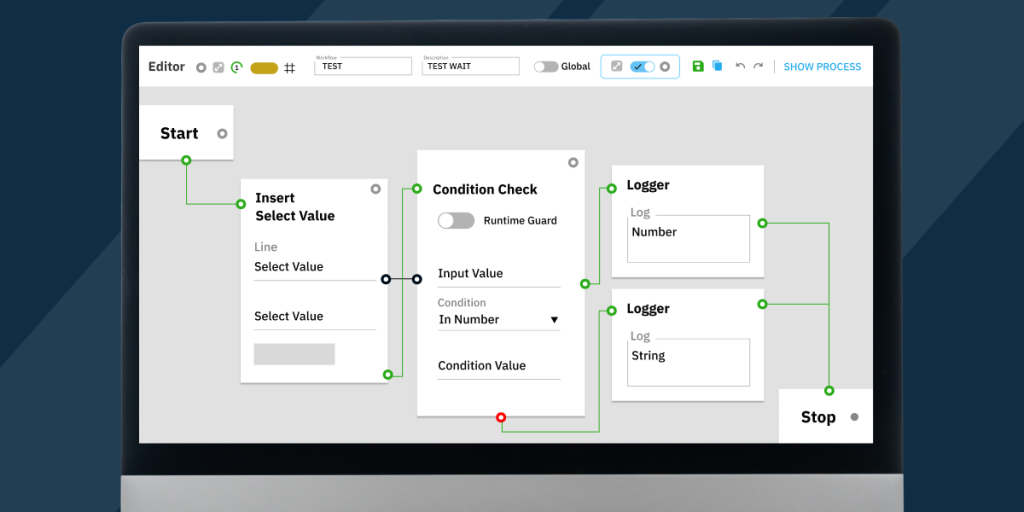Screen dimensions: 1024x512
Task: Select the Logger title above the Number log
Action: pos(648,185)
